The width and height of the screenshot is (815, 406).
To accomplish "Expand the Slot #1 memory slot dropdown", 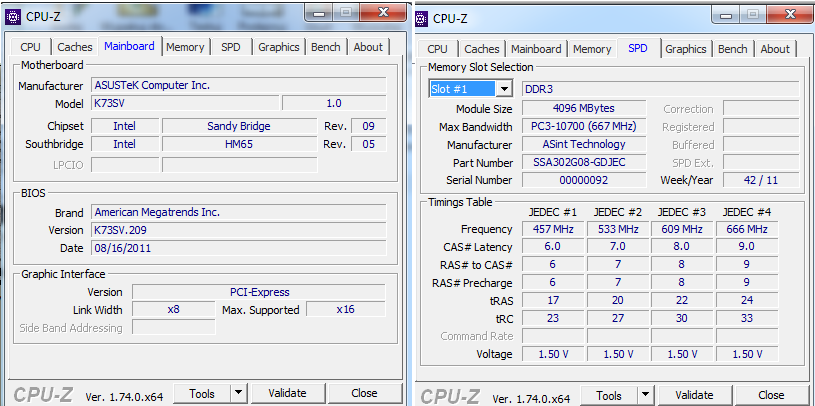I will coord(504,89).
